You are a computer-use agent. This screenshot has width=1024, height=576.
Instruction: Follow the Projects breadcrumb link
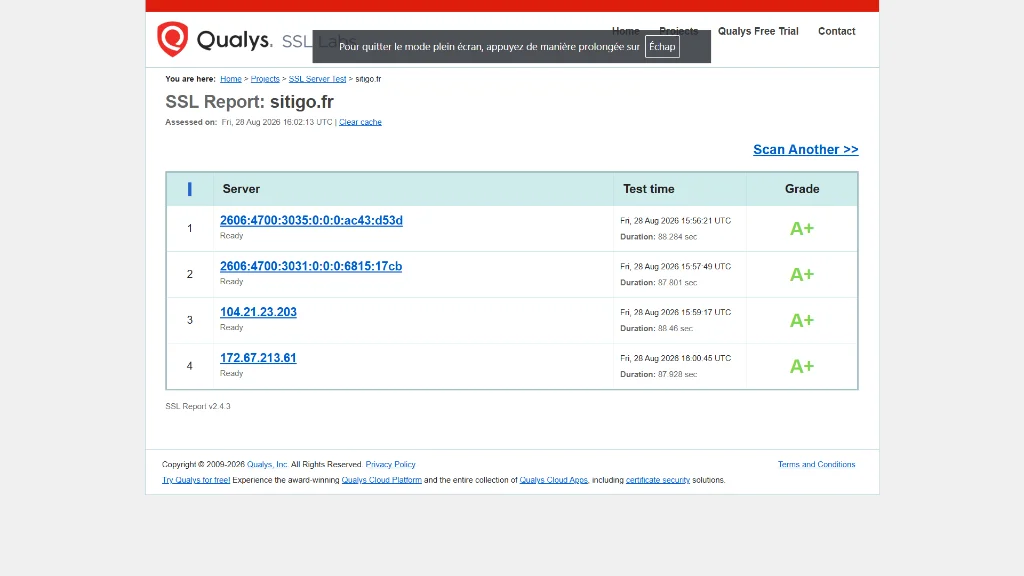265,78
